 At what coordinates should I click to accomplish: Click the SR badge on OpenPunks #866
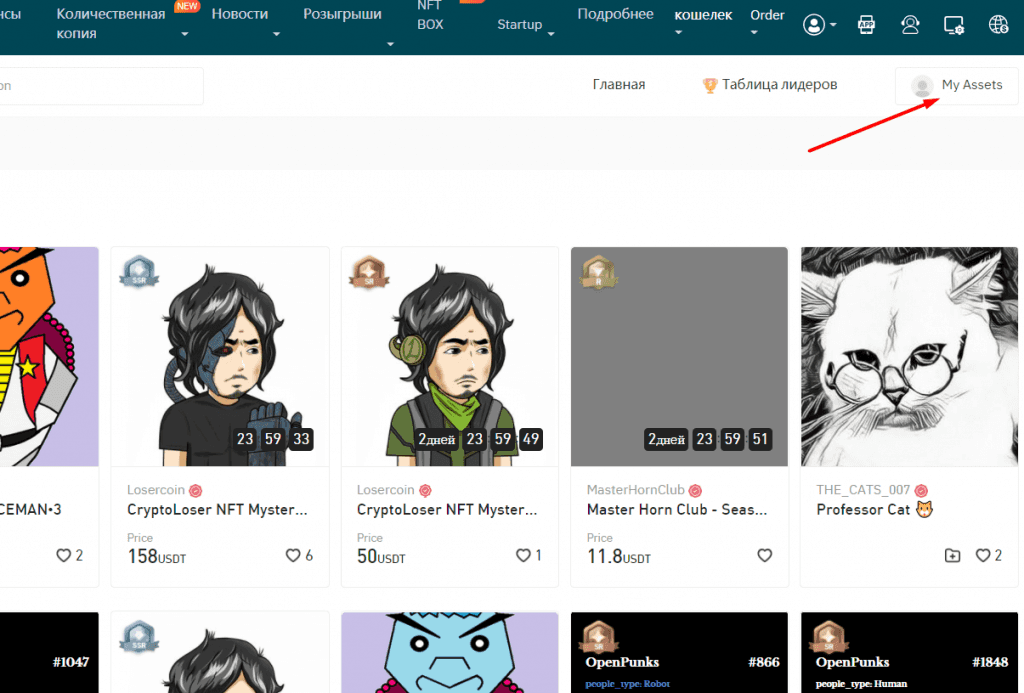pyautogui.click(x=598, y=637)
